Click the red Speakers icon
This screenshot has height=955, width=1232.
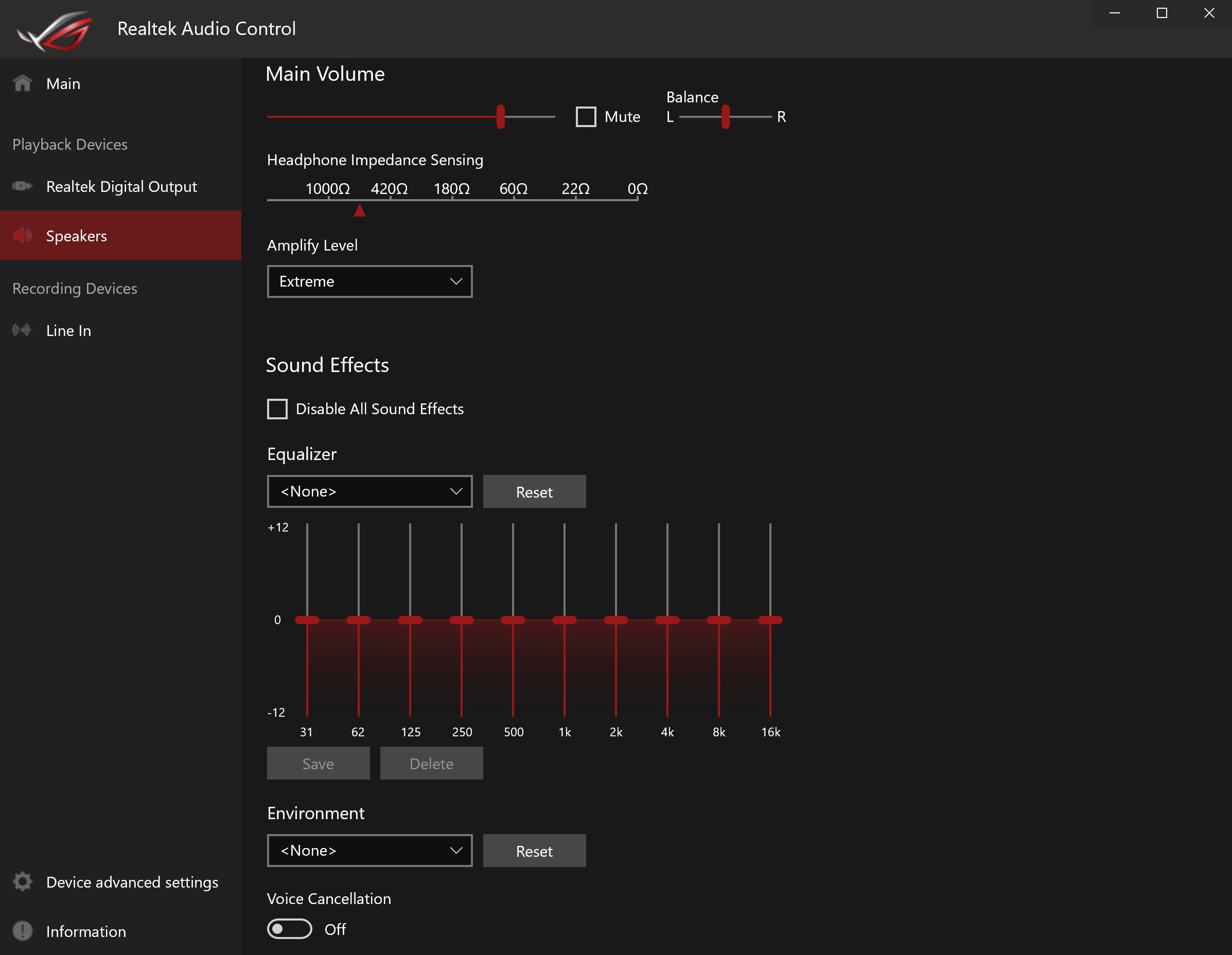(x=23, y=235)
